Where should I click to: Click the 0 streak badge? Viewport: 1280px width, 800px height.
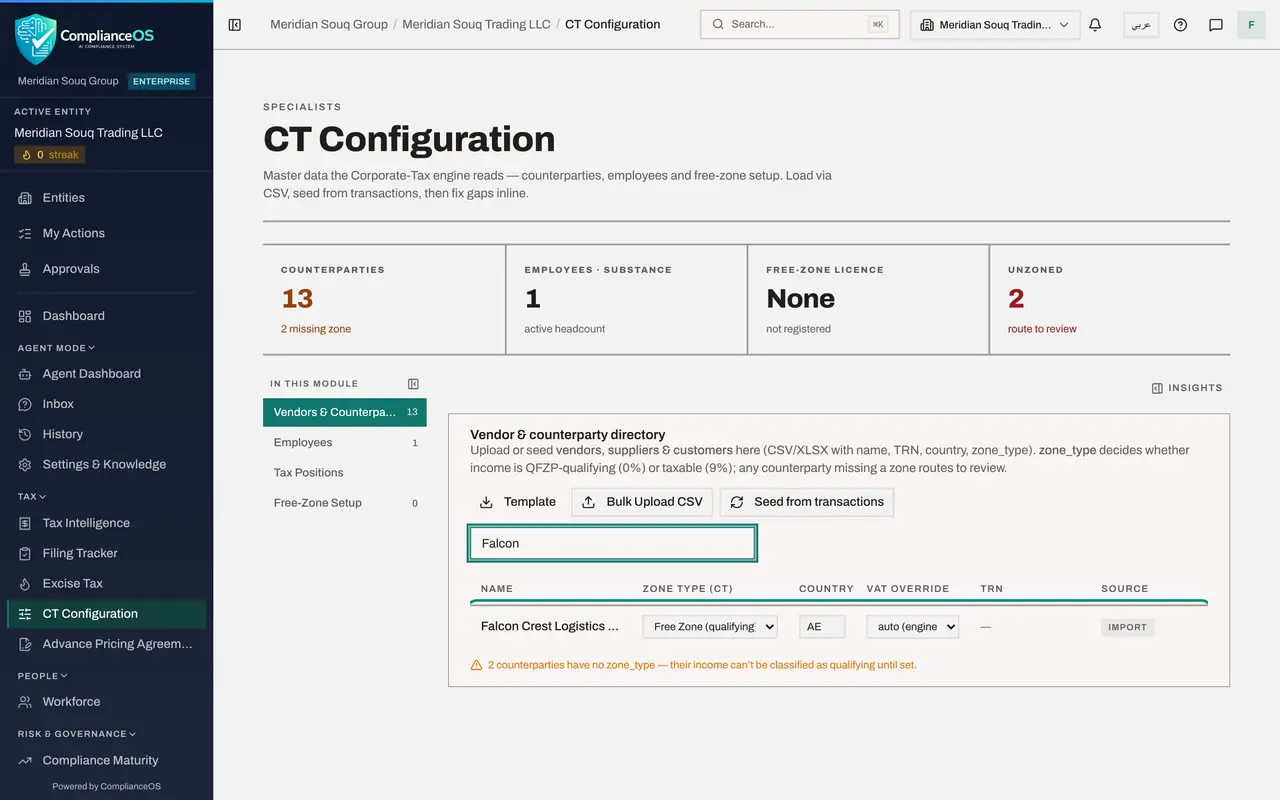tap(50, 155)
